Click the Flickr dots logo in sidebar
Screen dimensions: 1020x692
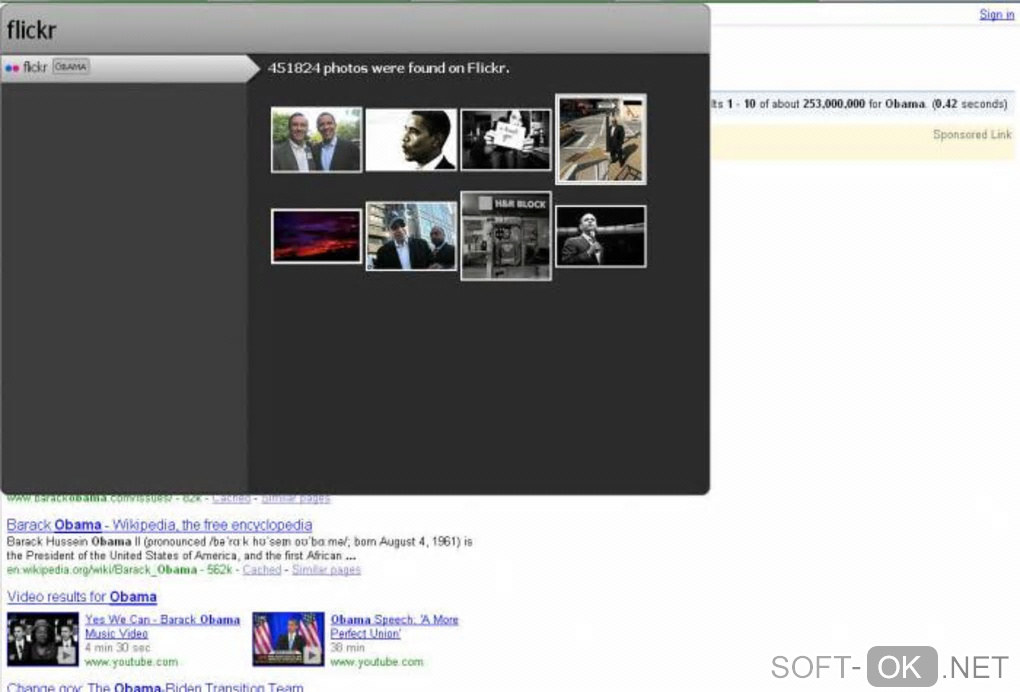click(12, 68)
